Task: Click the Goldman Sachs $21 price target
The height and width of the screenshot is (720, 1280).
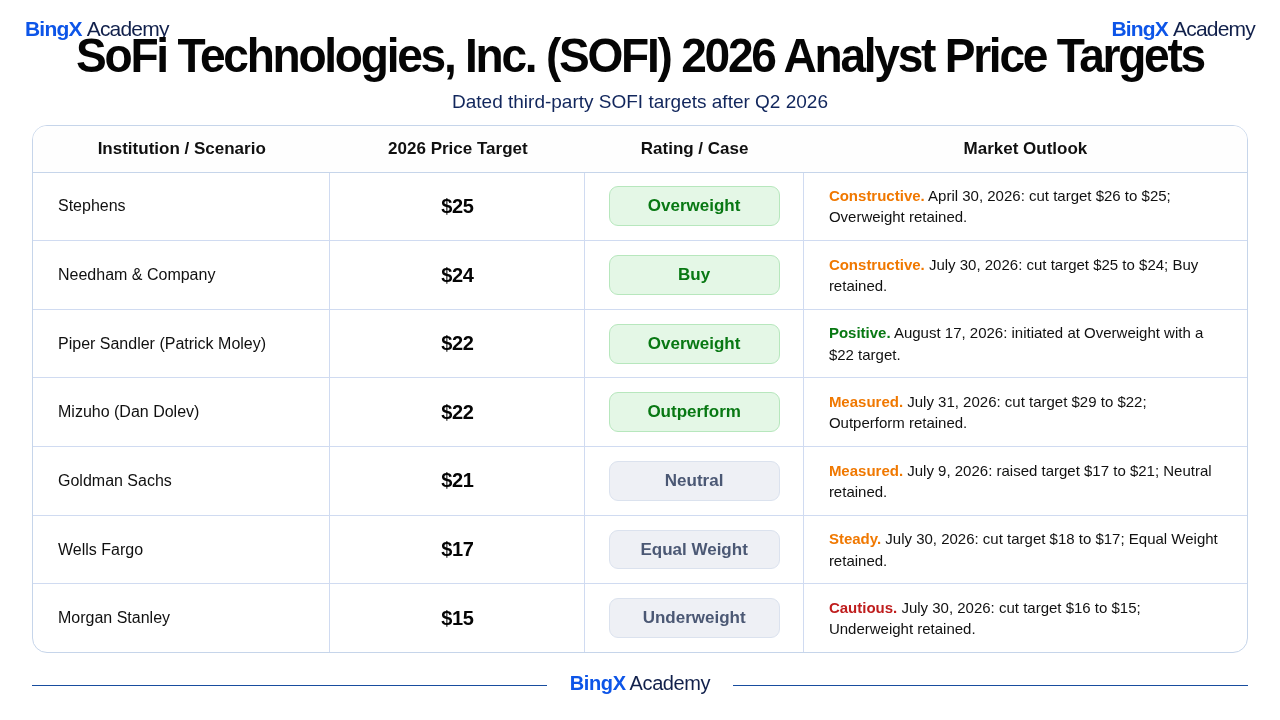Action: [x=457, y=480]
